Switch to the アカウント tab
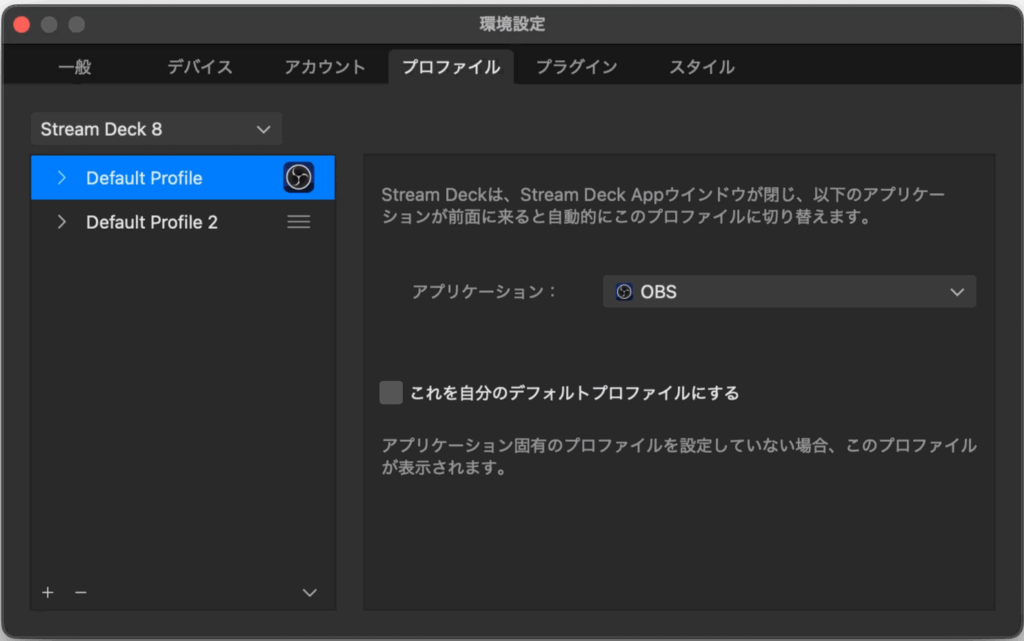This screenshot has width=1024, height=641. [325, 67]
